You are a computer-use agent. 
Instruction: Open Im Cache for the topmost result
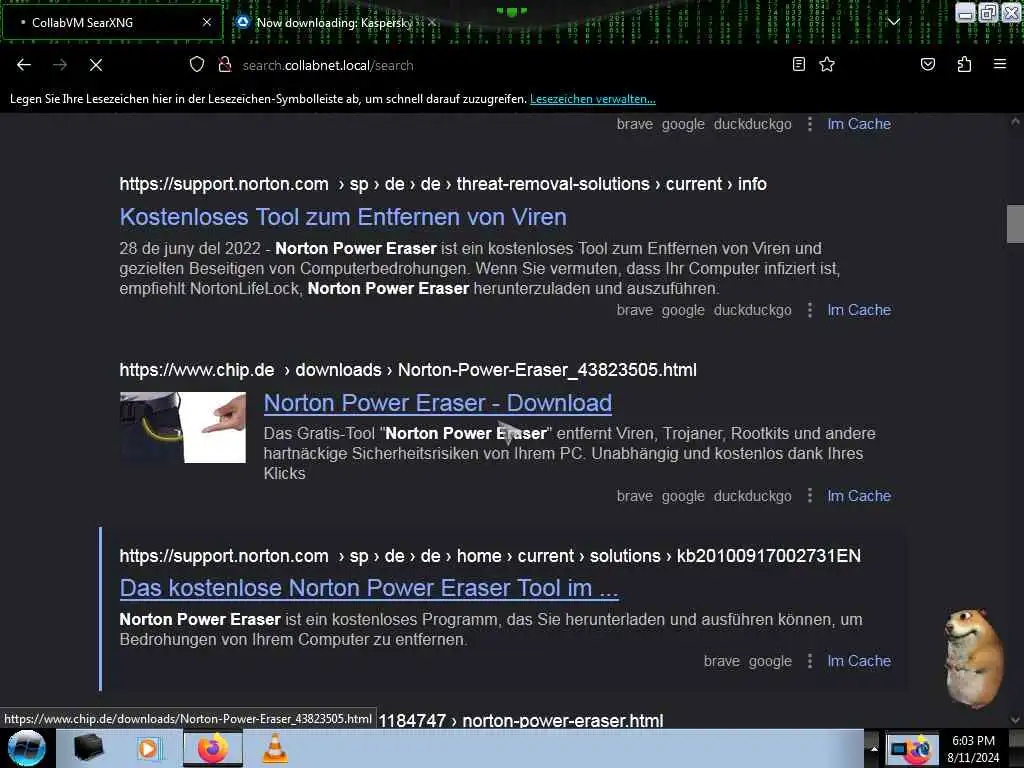tap(859, 124)
